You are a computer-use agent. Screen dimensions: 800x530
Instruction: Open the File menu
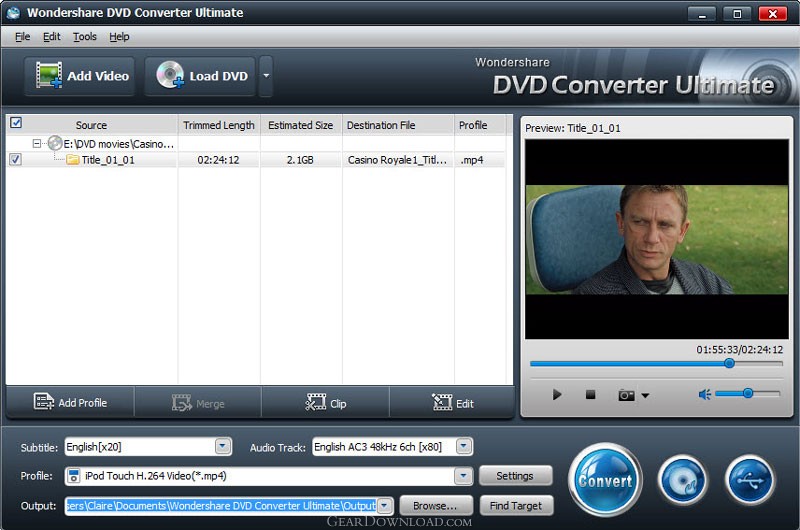click(x=22, y=37)
